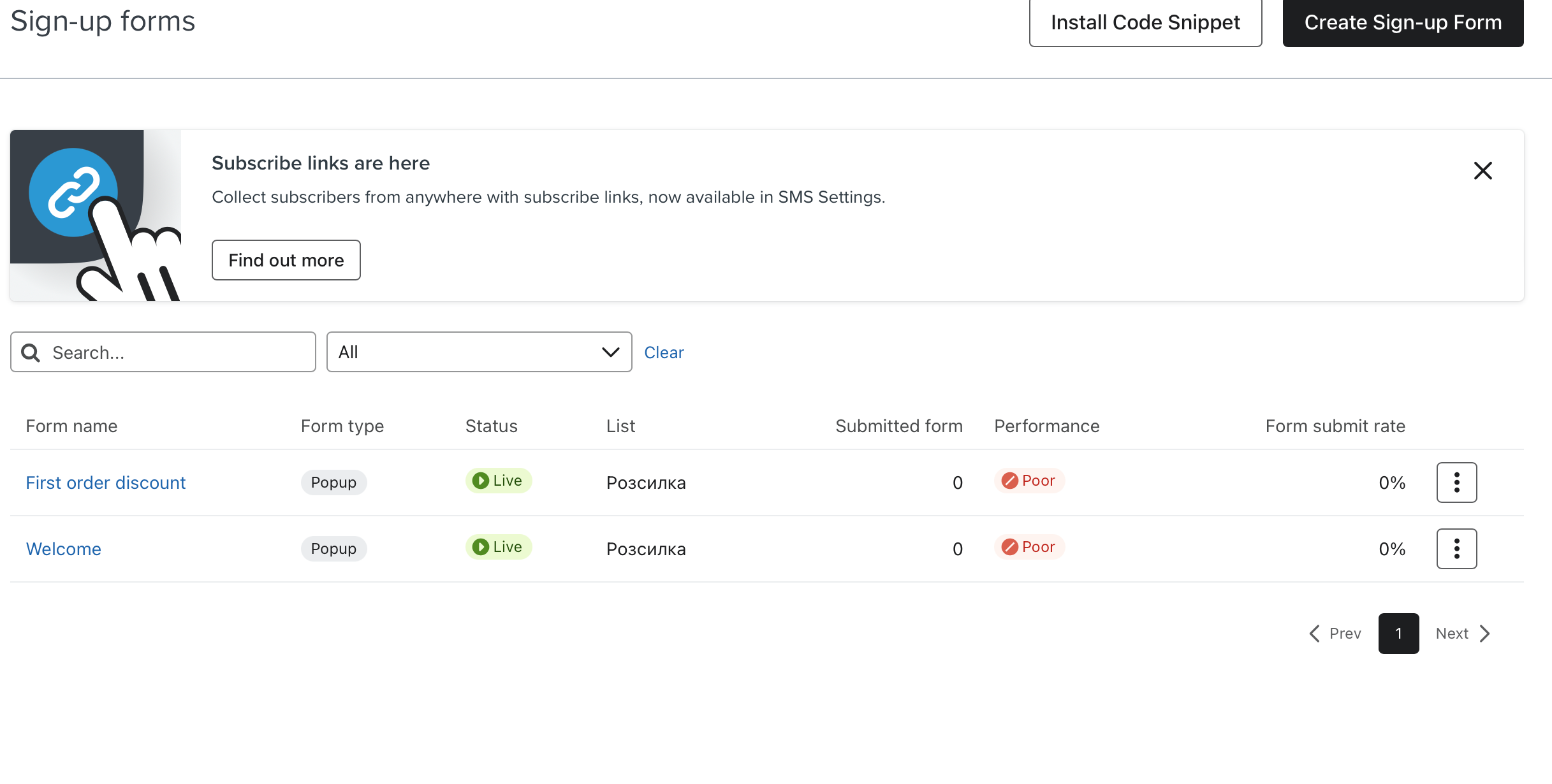Screen dimensions: 1552x784
Task: Click Popup type tag of Welcome row
Action: tap(333, 549)
